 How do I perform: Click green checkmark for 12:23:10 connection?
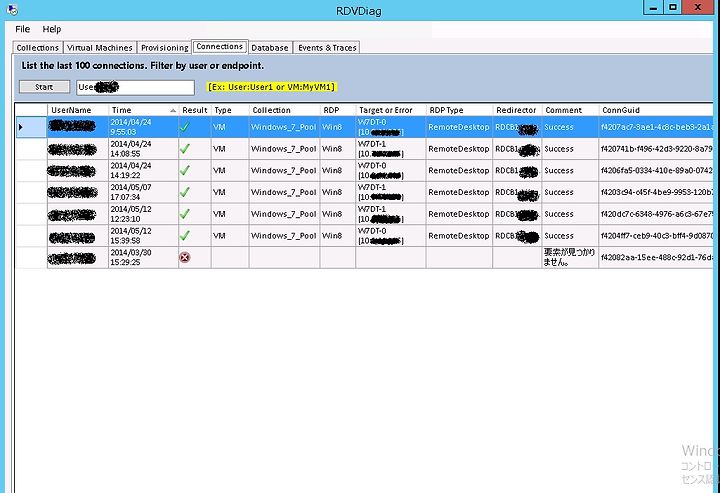coord(185,214)
